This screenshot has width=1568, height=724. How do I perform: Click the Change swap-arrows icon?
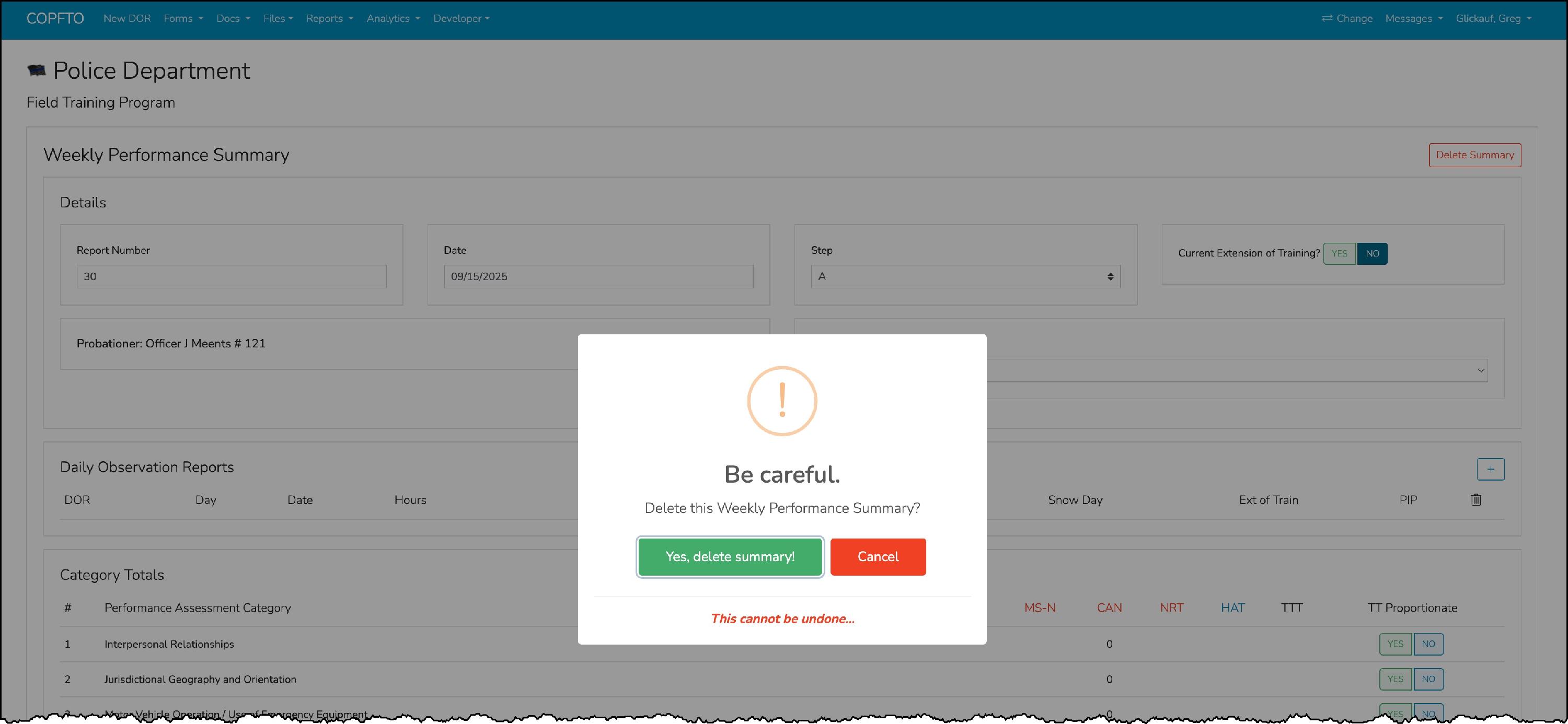[x=1327, y=18]
